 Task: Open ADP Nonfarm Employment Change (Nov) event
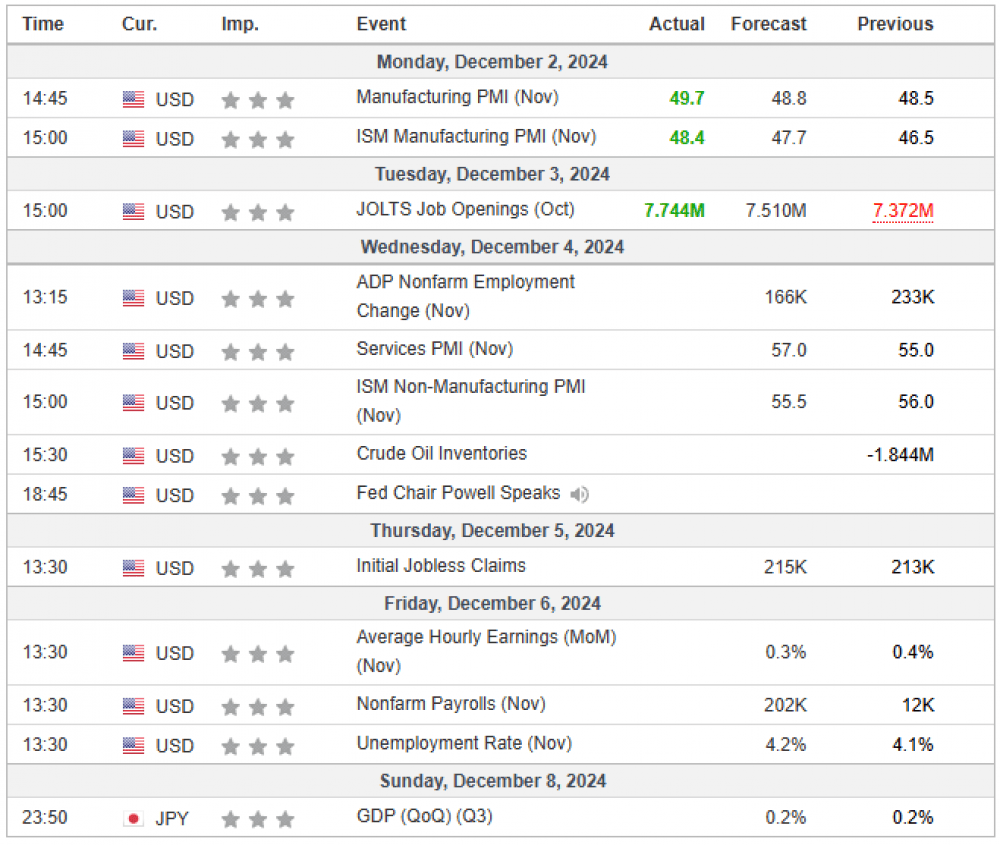pyautogui.click(x=465, y=296)
